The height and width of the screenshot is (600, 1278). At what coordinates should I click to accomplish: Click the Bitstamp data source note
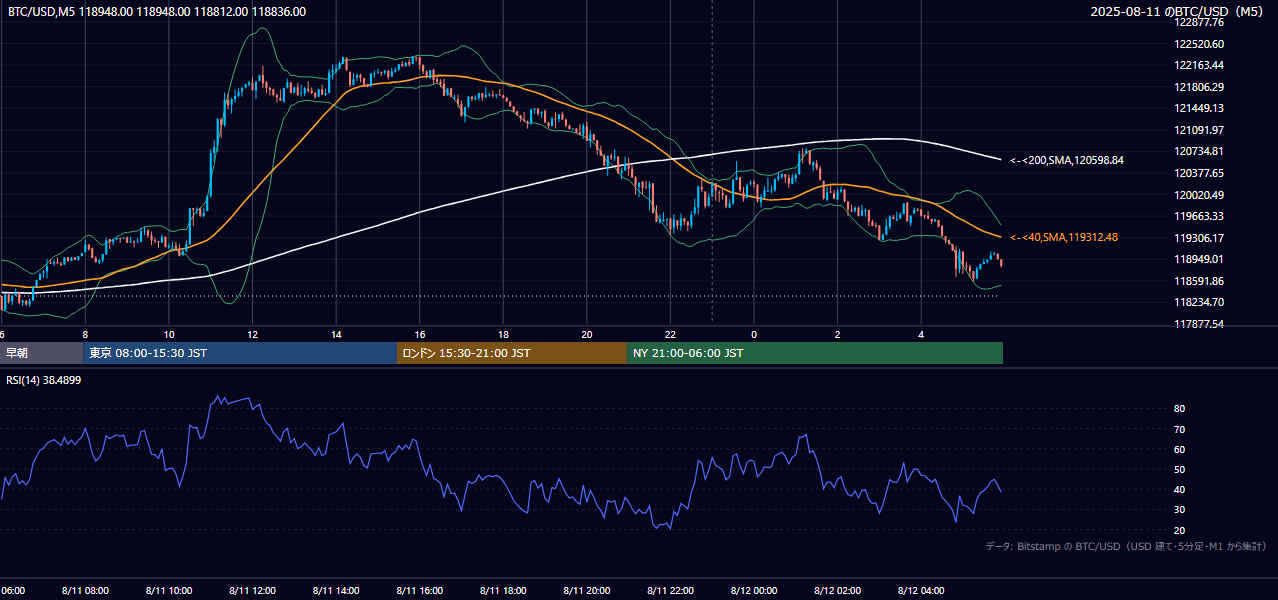click(1126, 547)
